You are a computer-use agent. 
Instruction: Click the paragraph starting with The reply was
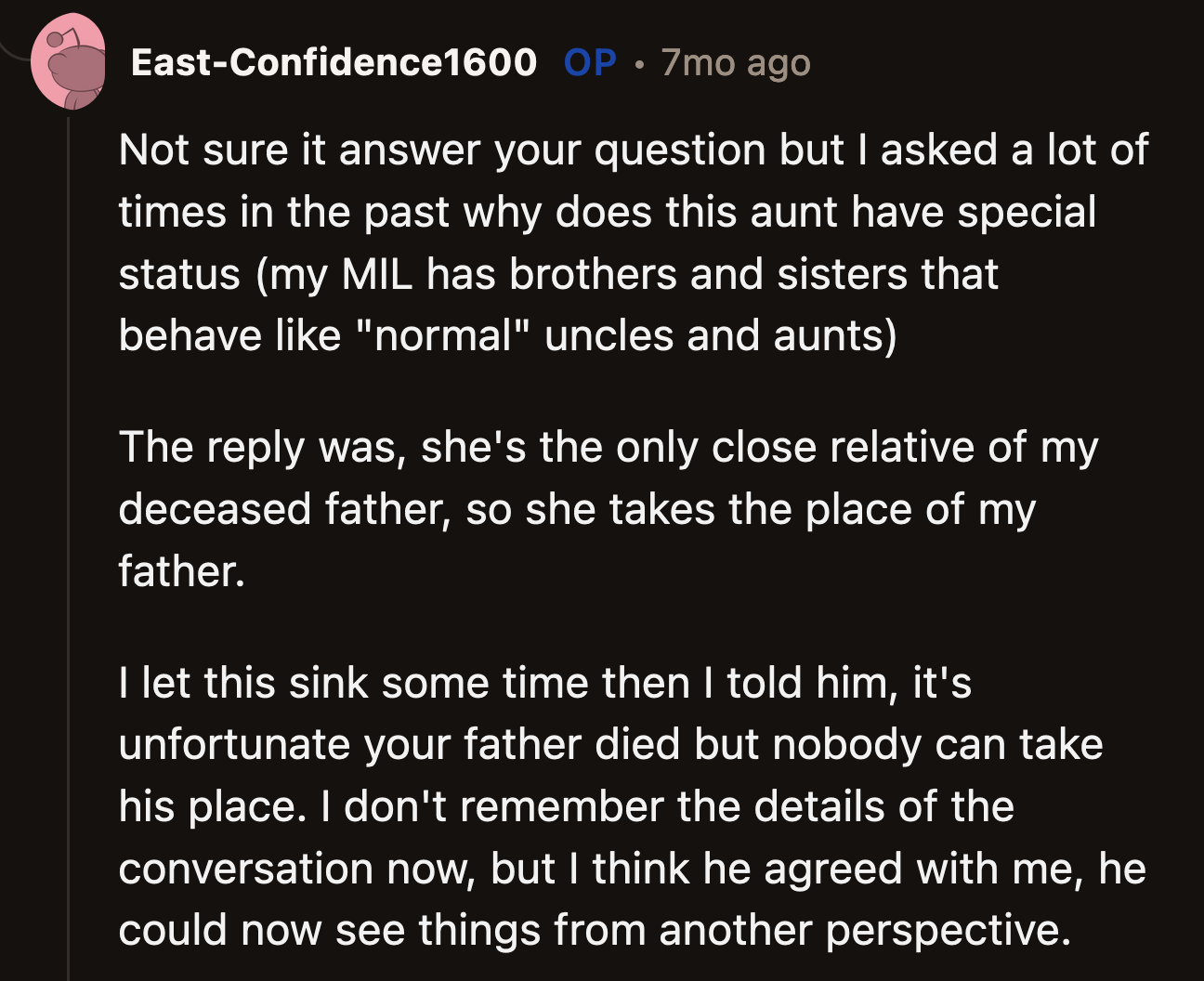pyautogui.click(x=604, y=508)
